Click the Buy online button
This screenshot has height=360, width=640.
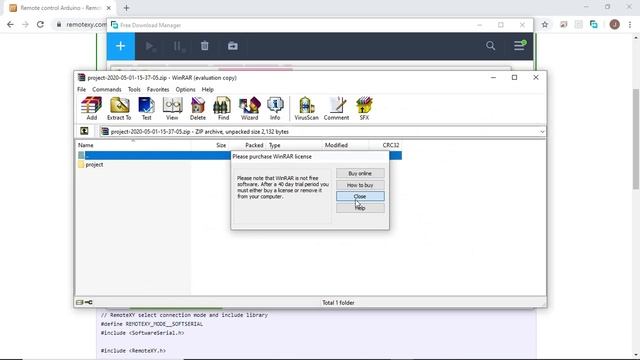[x=360, y=173]
